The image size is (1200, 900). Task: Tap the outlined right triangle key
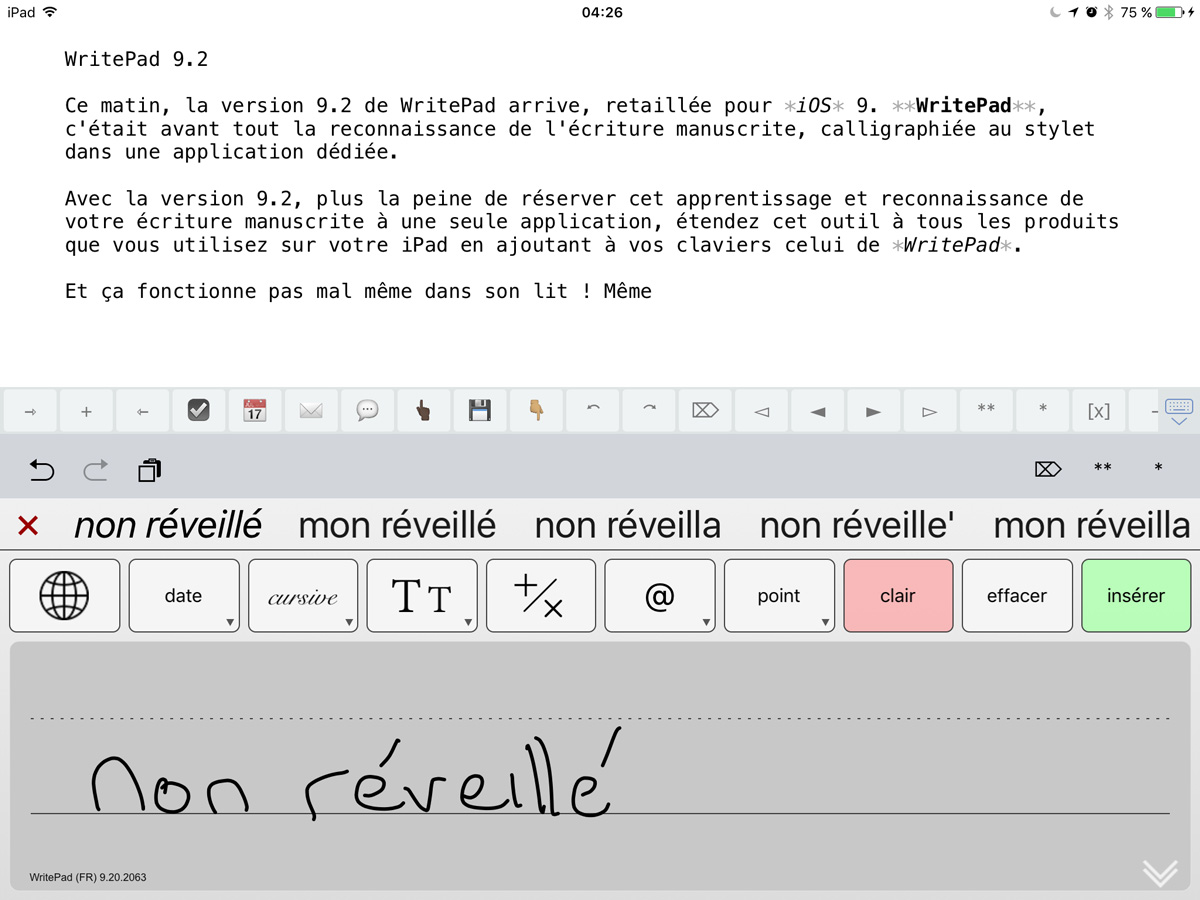coord(930,411)
